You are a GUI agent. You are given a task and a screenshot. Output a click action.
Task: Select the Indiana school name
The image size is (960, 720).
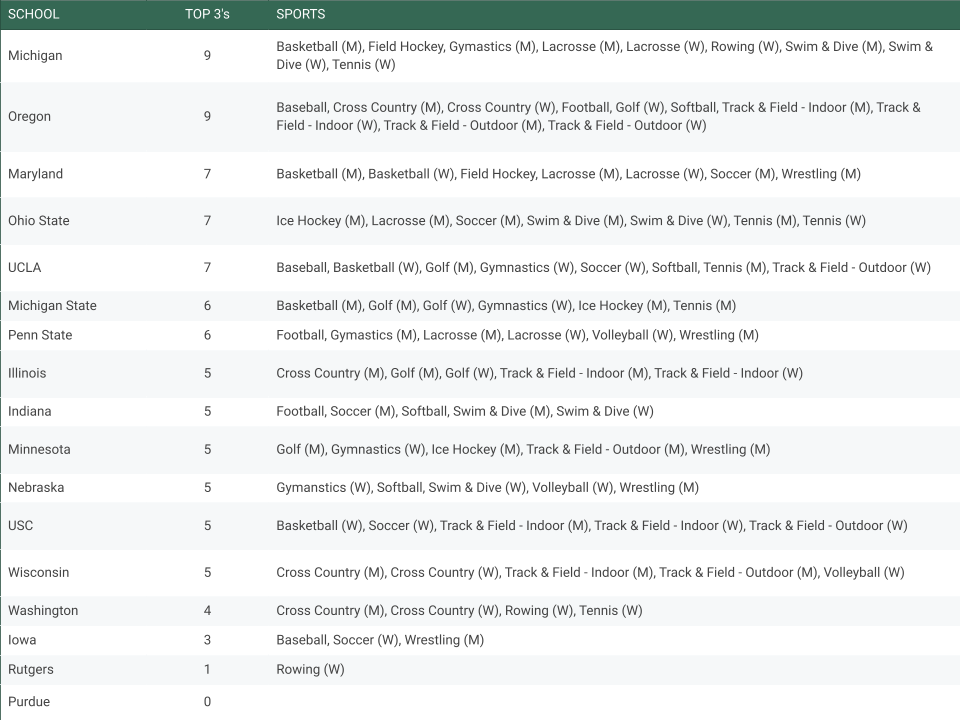pos(29,411)
